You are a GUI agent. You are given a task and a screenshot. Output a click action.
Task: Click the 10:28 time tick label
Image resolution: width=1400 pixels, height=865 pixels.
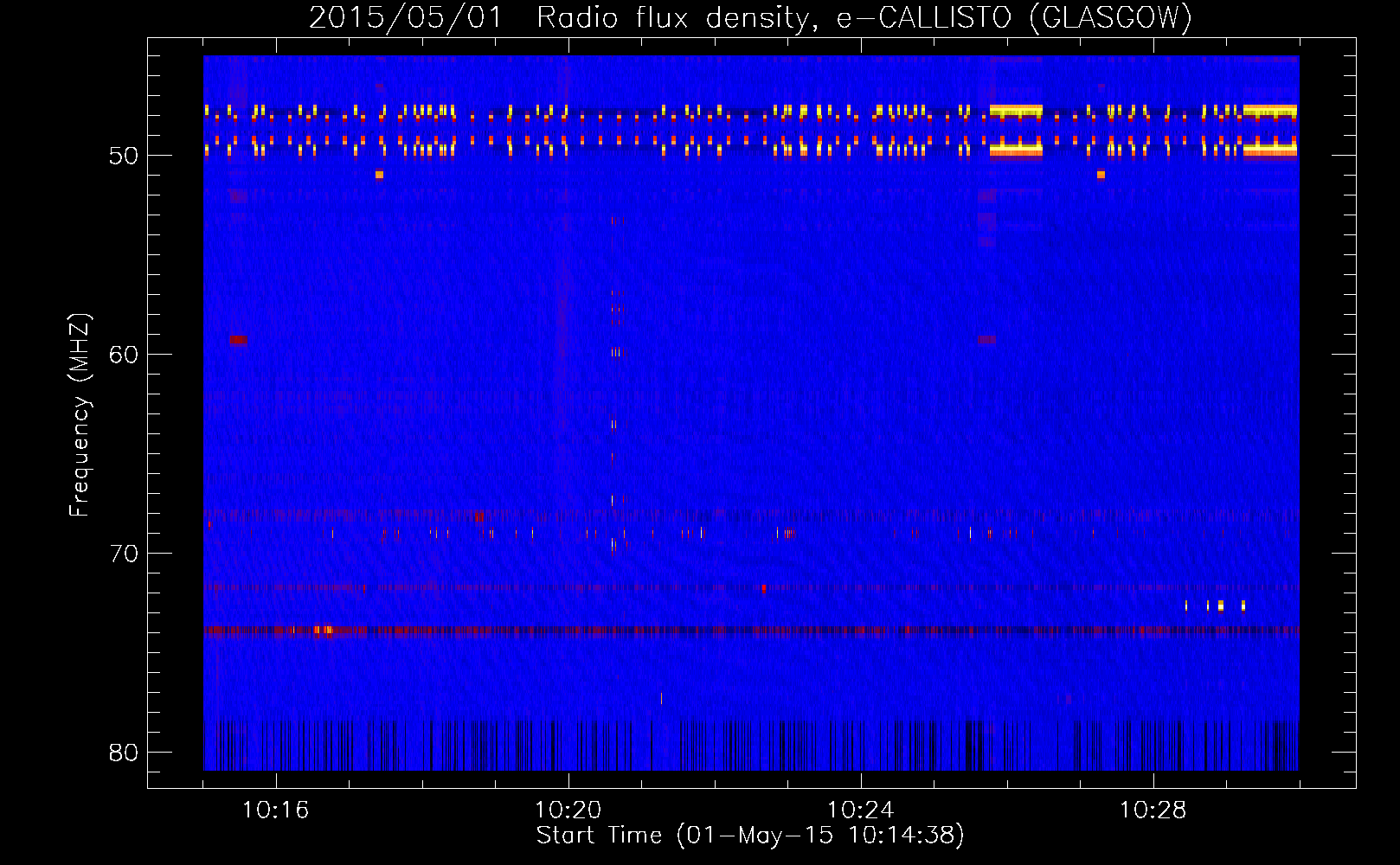1153,811
